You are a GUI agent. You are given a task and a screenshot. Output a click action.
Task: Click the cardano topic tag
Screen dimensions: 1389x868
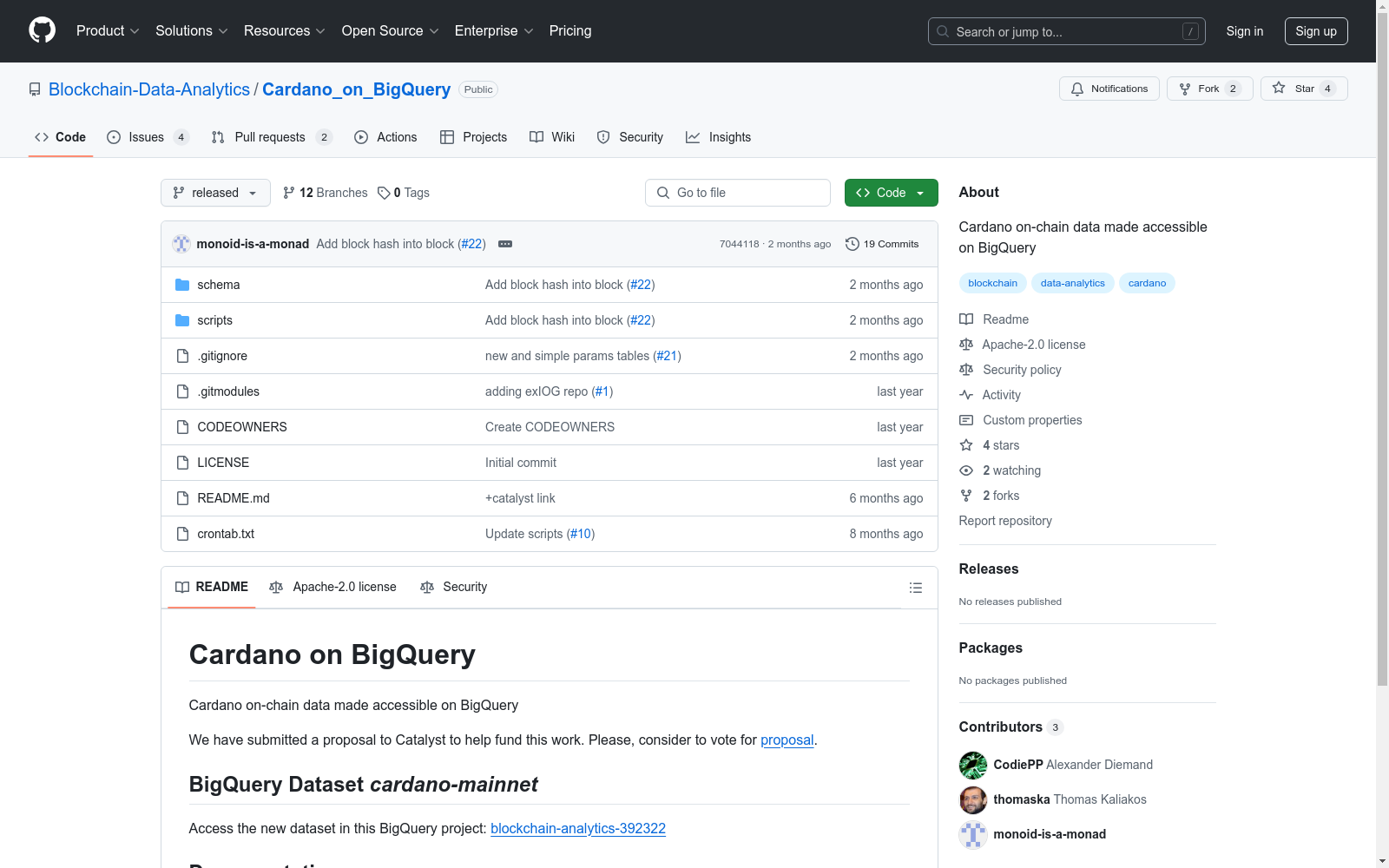click(1147, 283)
